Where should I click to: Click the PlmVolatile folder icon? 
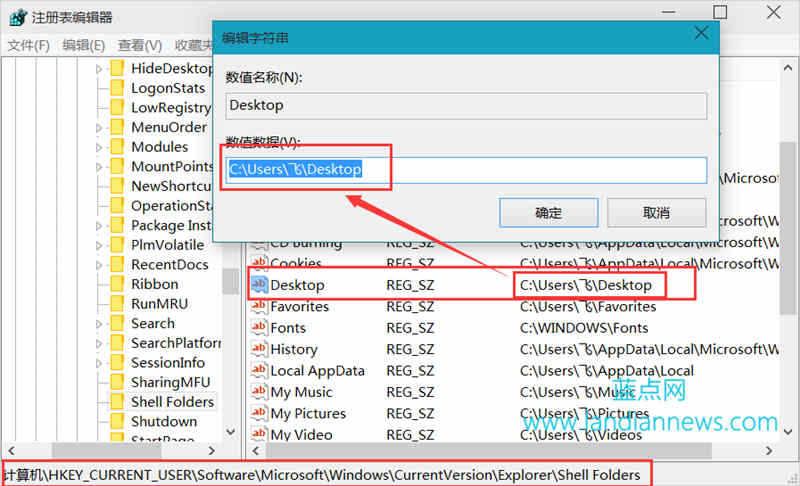coord(117,245)
